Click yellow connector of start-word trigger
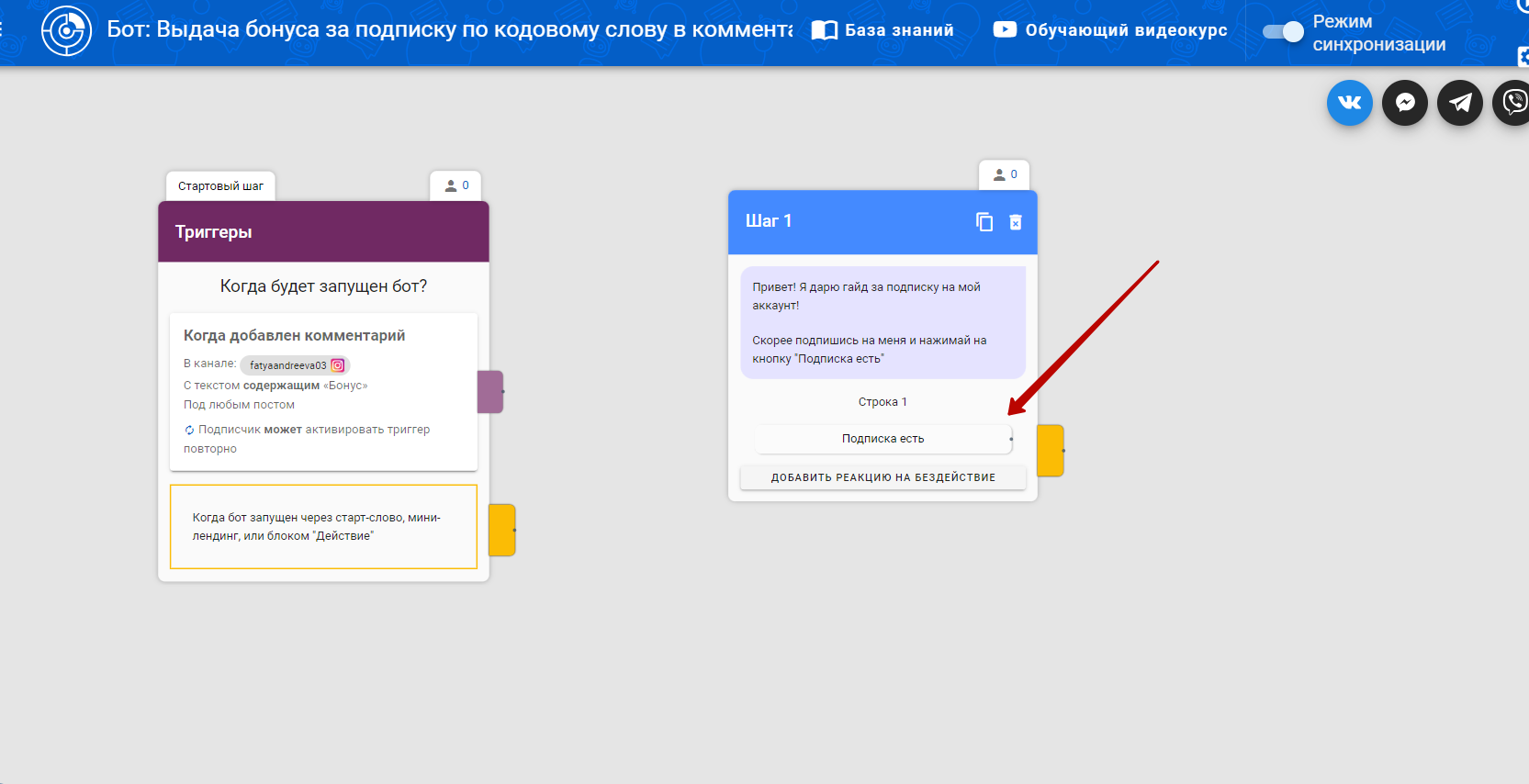Image resolution: width=1529 pixels, height=784 pixels. [501, 530]
